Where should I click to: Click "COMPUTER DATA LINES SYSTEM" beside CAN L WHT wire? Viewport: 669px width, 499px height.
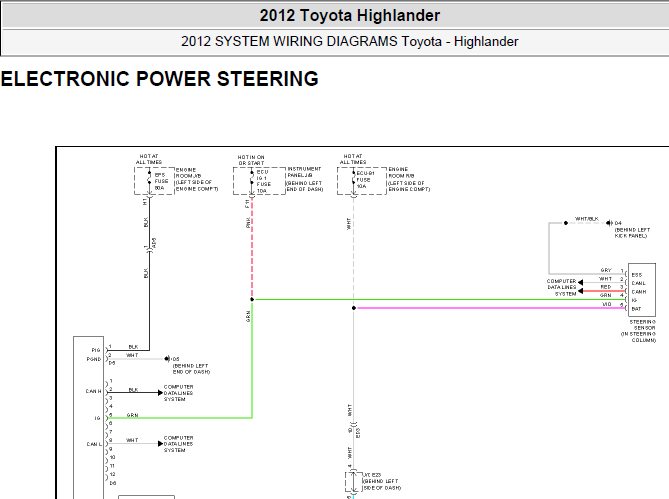point(178,444)
